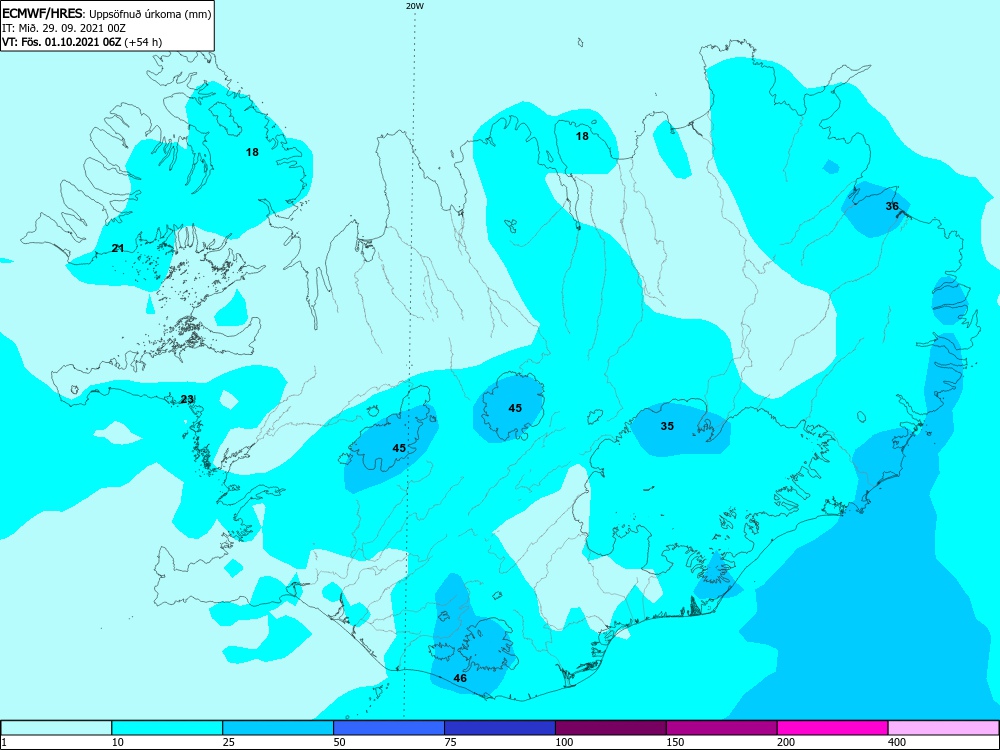Select the legend scale label '100'
Image resolution: width=1000 pixels, height=750 pixels.
click(x=565, y=742)
